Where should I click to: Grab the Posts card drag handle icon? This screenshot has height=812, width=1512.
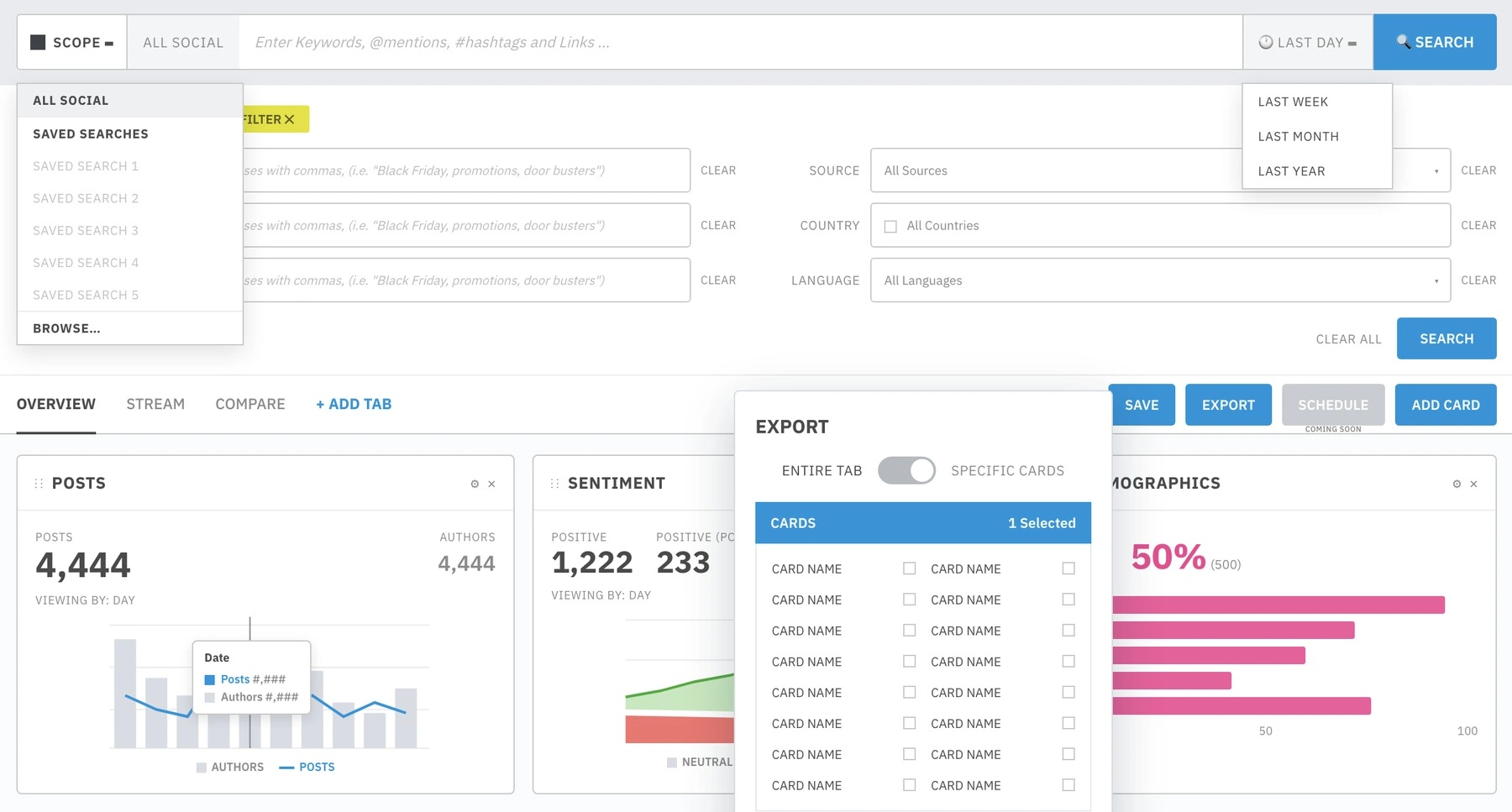point(39,484)
